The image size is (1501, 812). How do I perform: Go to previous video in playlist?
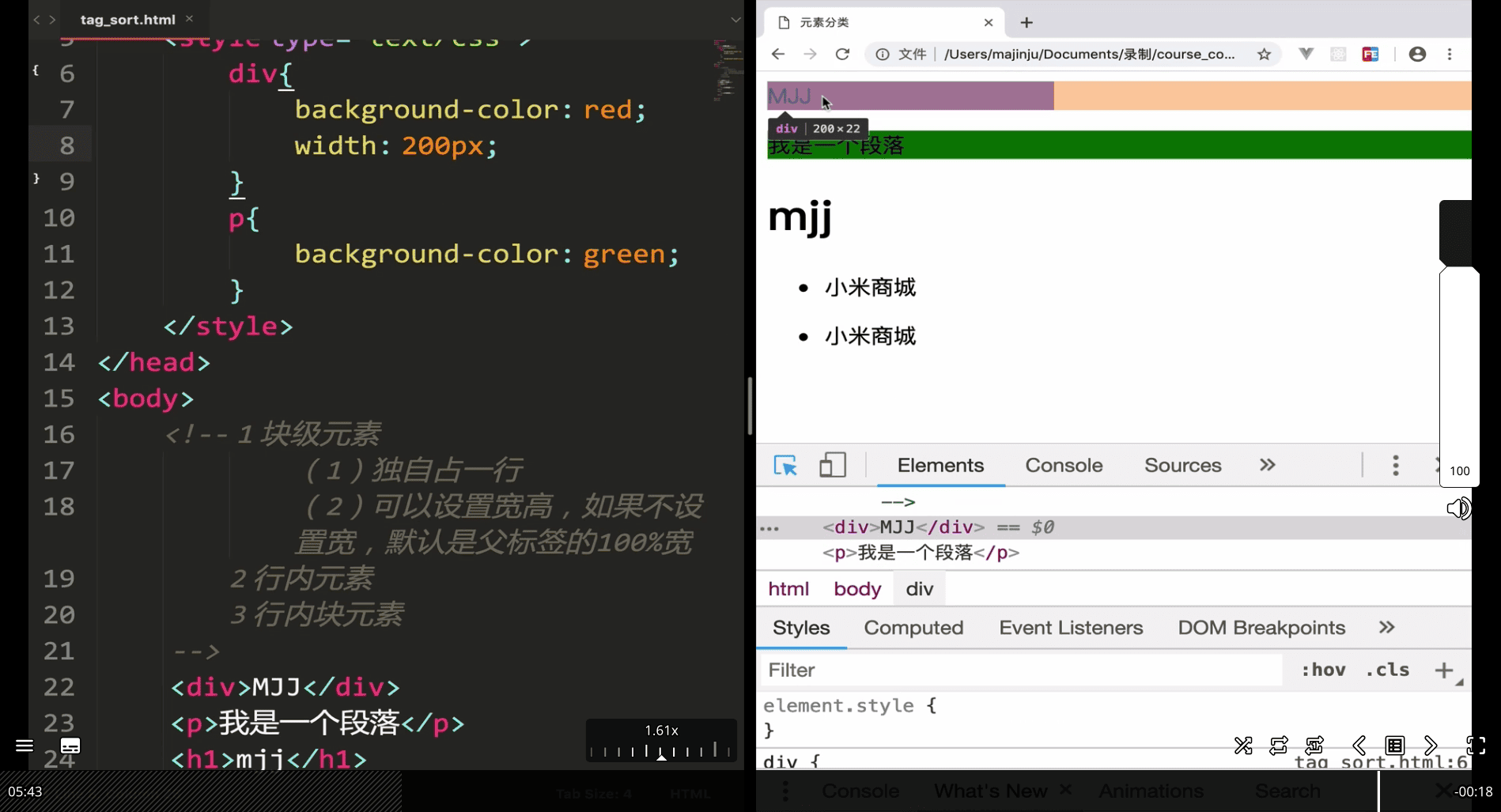(1359, 746)
